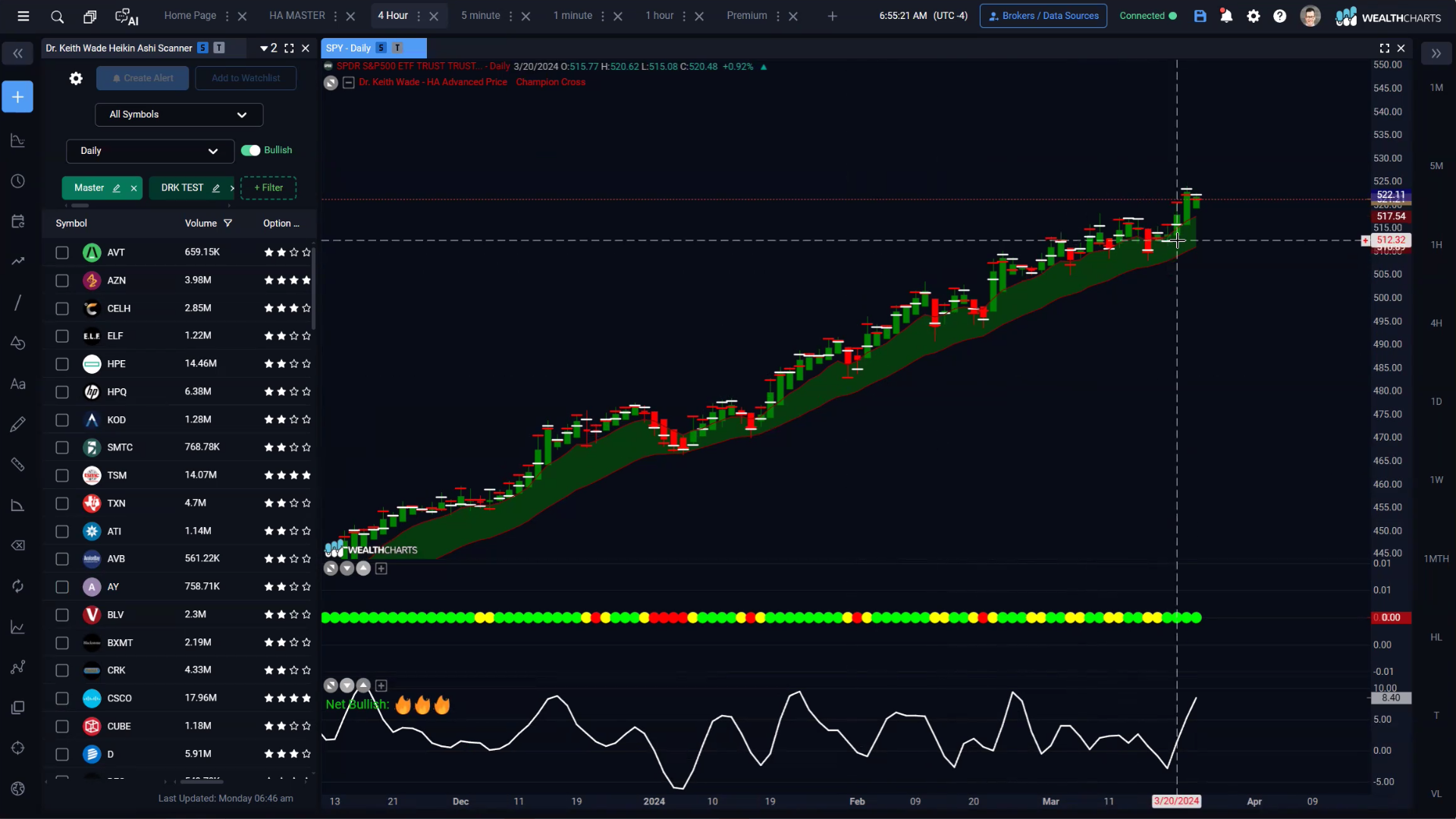
Task: Switch to the Premium tab
Action: pos(747,15)
